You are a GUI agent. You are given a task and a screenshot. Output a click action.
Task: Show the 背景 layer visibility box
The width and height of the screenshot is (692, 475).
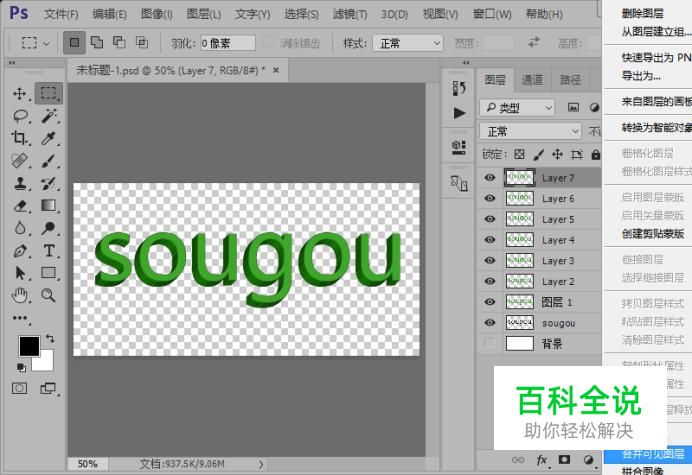[x=489, y=343]
